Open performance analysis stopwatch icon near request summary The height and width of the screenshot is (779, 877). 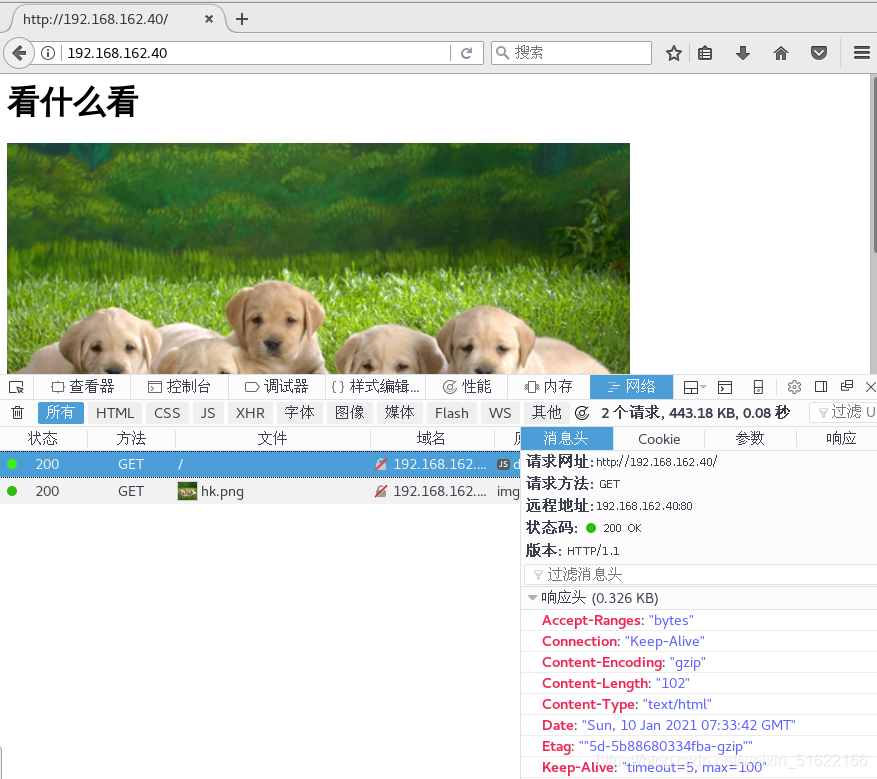[582, 413]
